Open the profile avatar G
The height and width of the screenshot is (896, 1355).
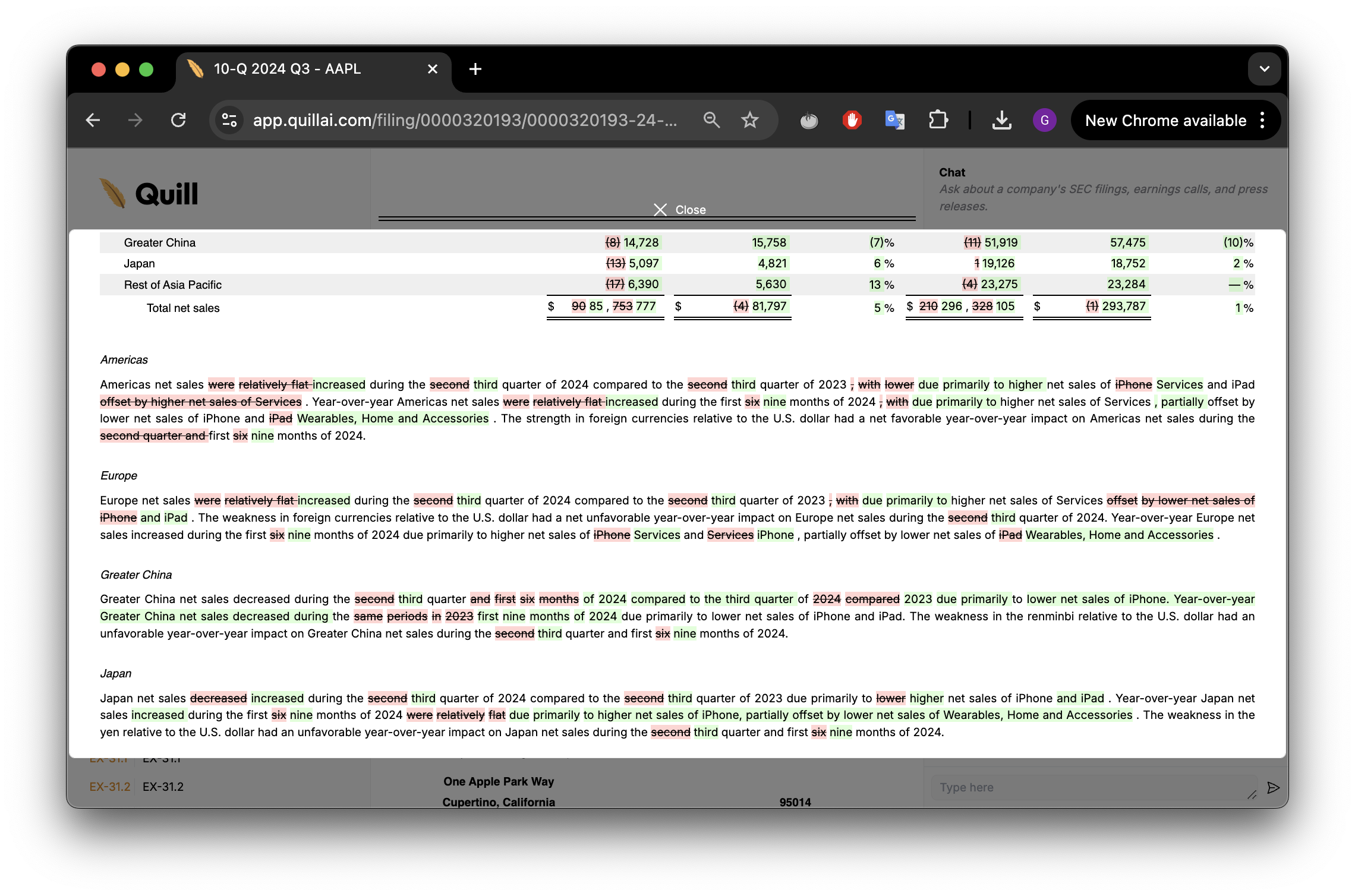(1044, 121)
